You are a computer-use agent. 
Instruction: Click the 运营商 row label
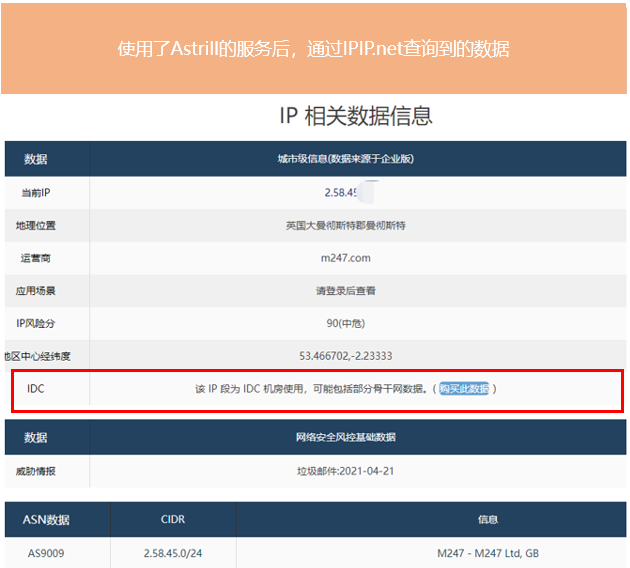tap(36, 258)
